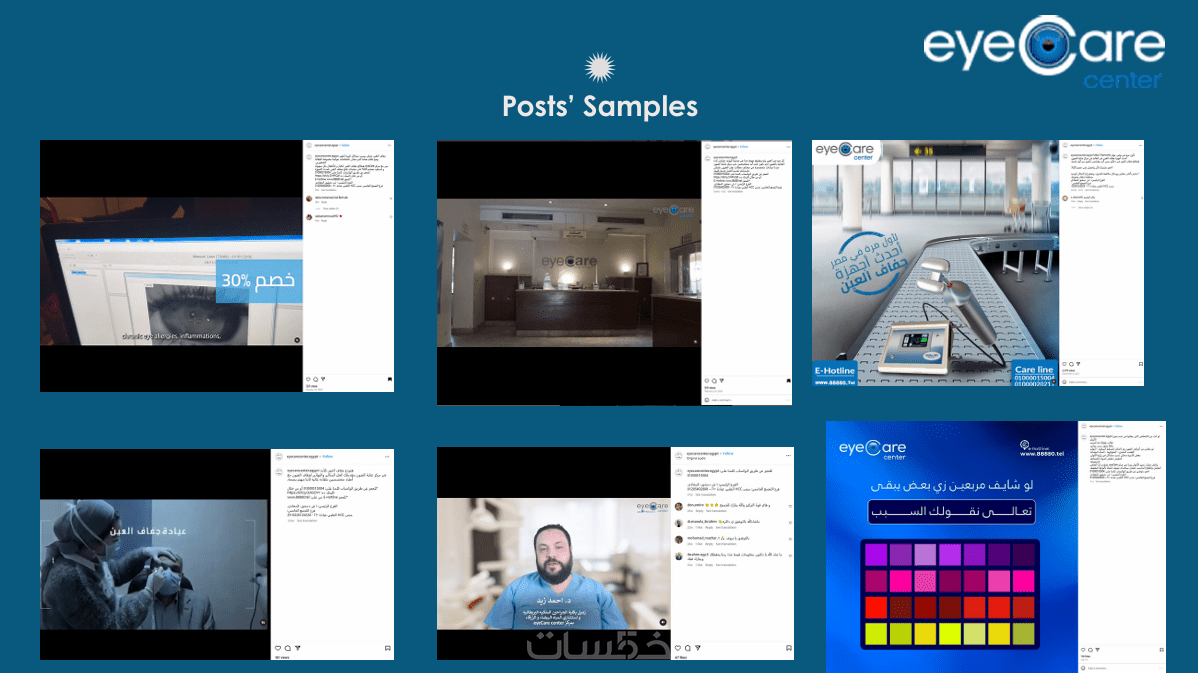The width and height of the screenshot is (1198, 673).
Task: Open more options on reception desk post
Action: 787,147
